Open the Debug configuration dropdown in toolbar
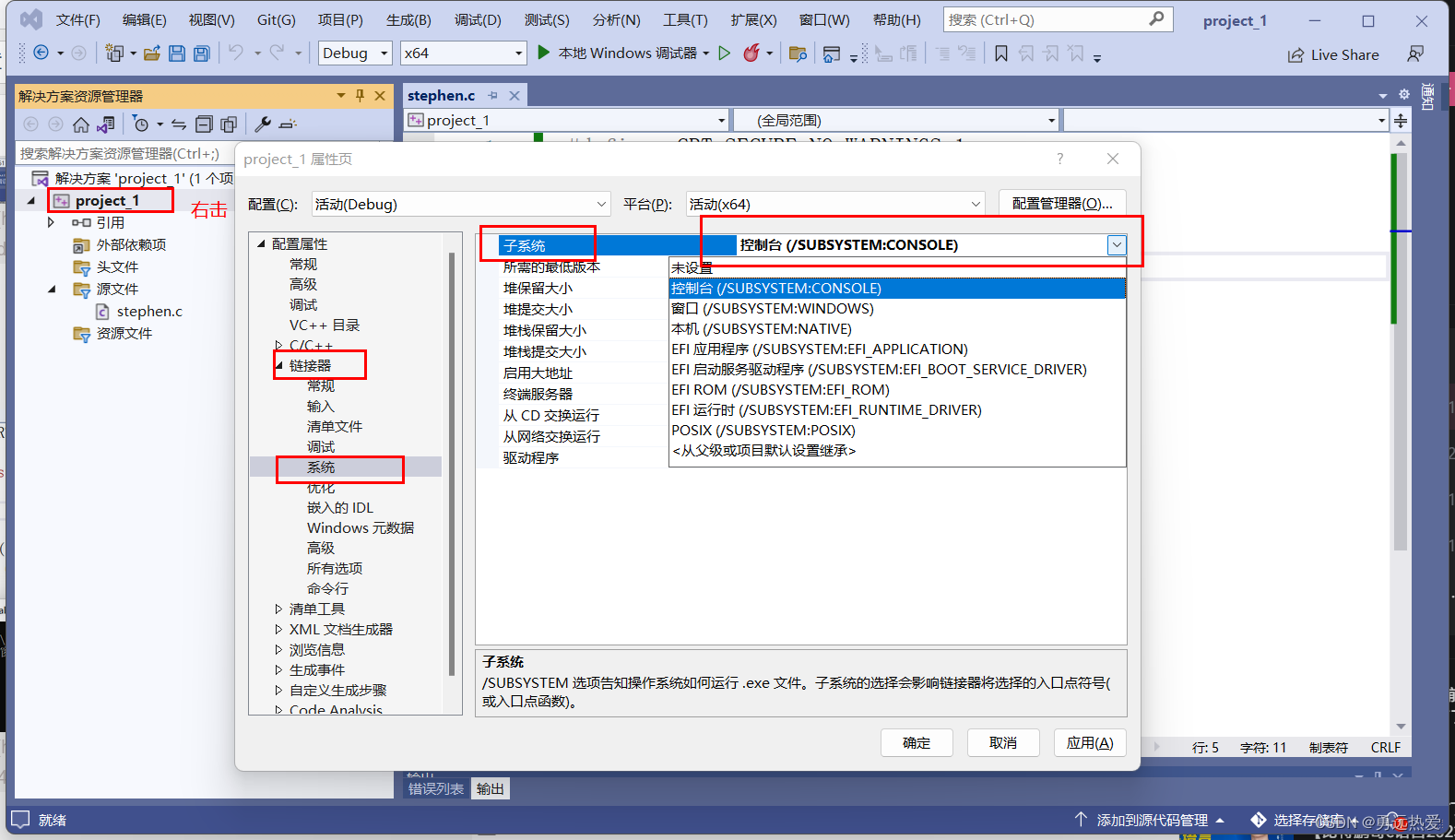1455x840 pixels. [x=356, y=53]
